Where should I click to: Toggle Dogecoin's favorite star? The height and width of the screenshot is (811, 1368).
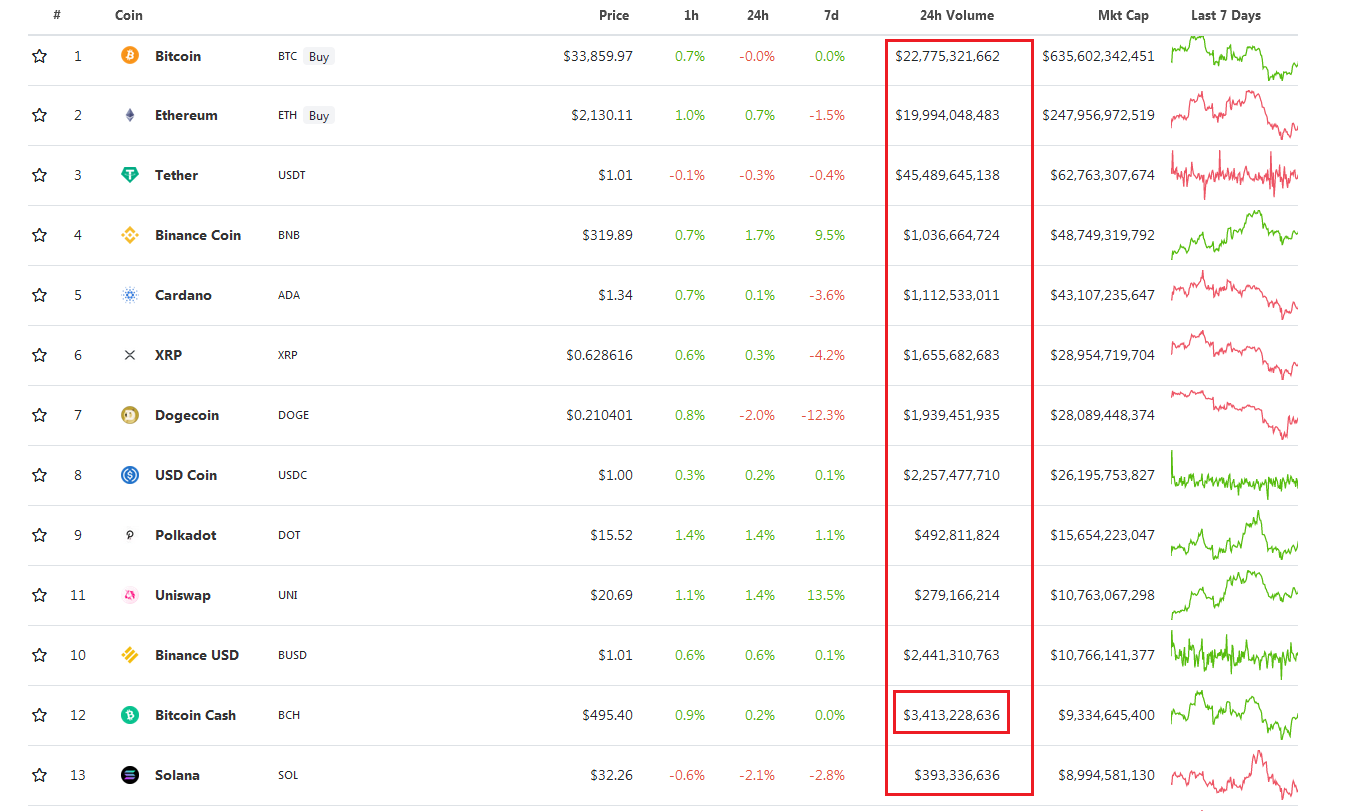click(x=40, y=416)
